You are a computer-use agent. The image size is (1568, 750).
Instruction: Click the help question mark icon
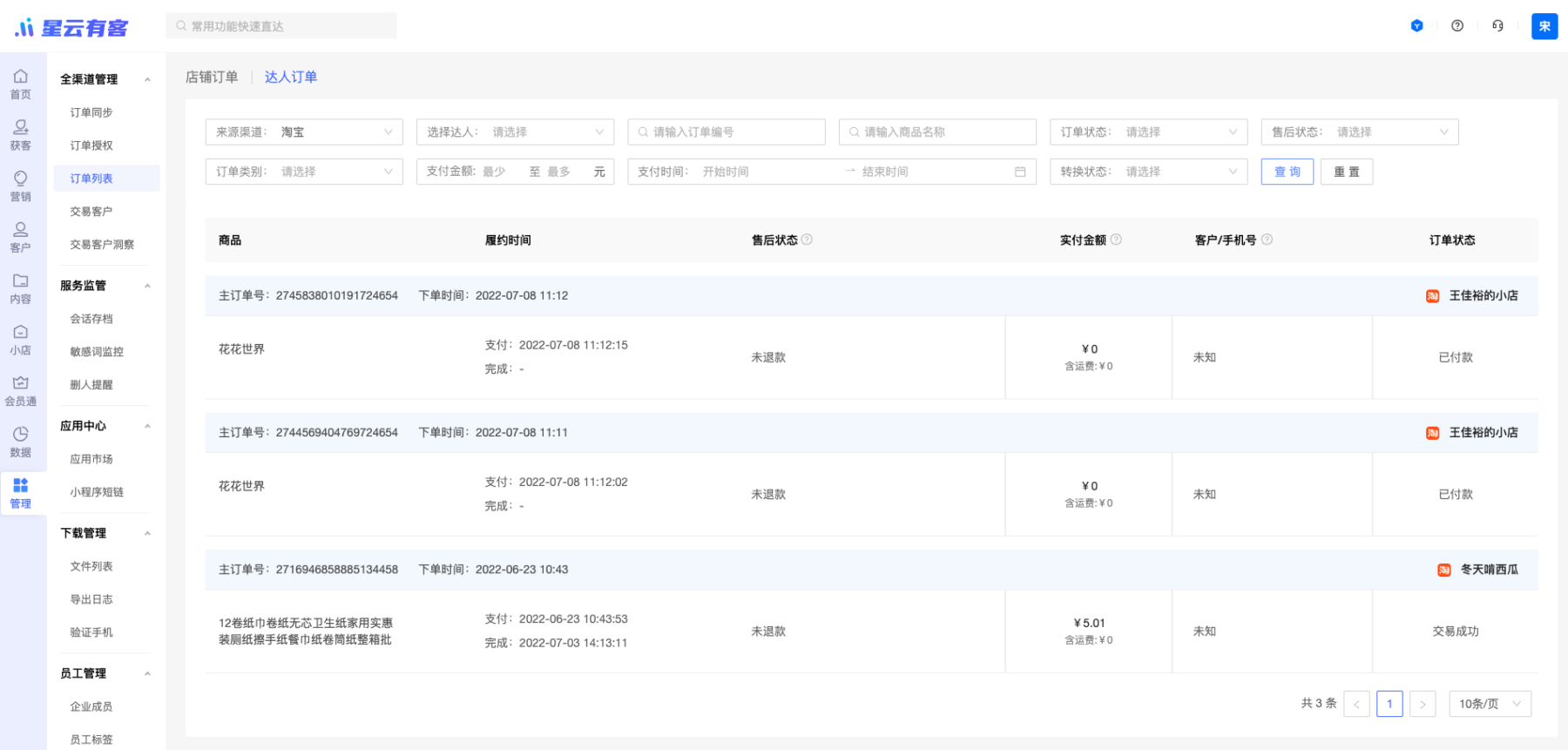(1457, 26)
